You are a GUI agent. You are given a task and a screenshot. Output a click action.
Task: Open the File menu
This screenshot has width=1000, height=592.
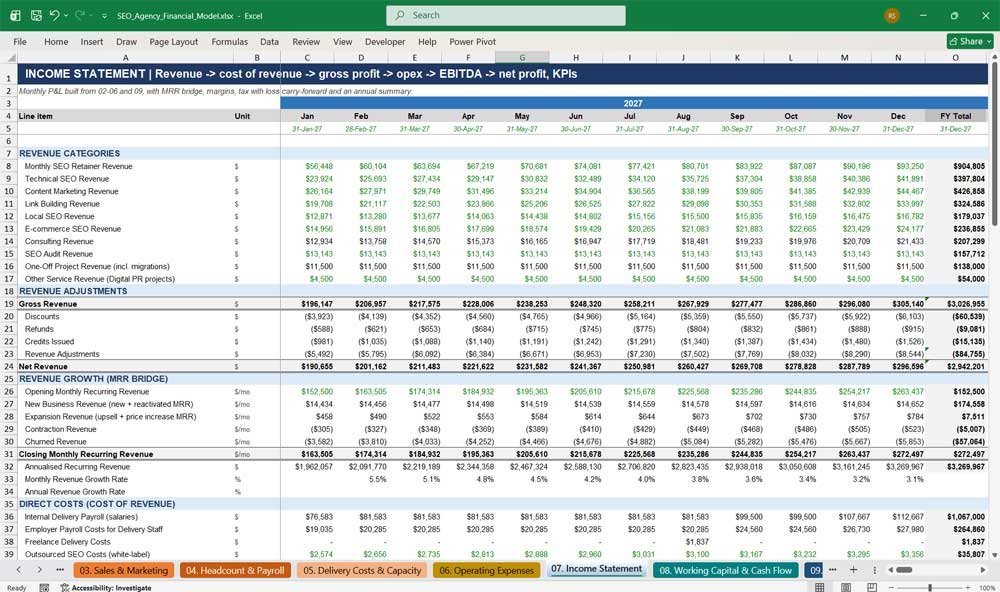point(20,41)
